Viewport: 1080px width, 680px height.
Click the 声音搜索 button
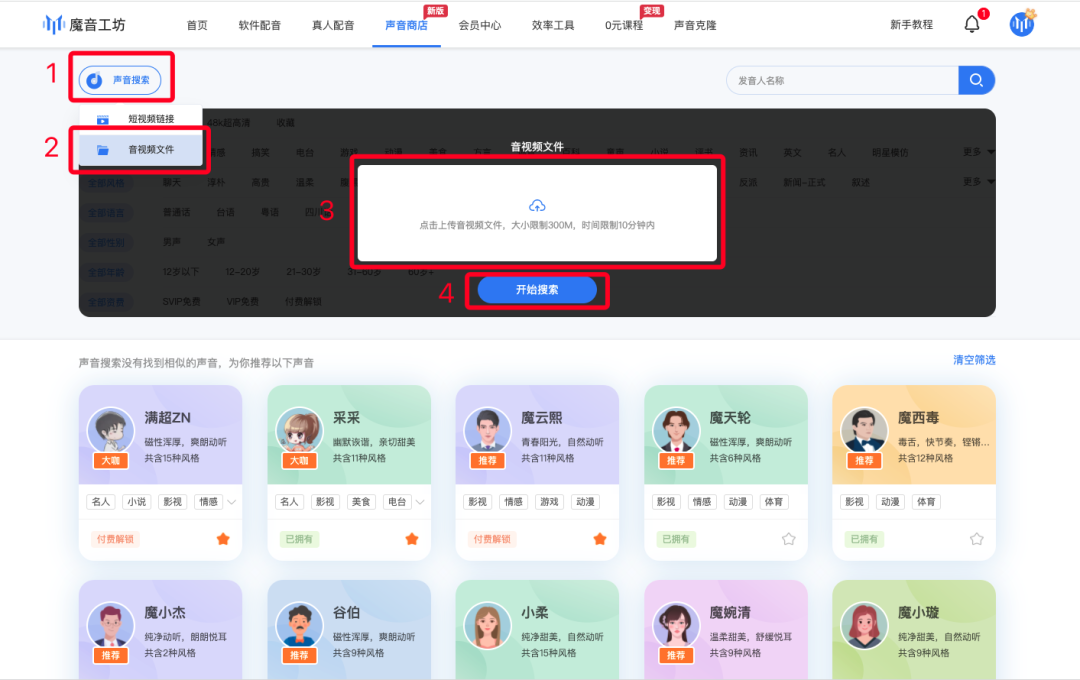[120, 80]
